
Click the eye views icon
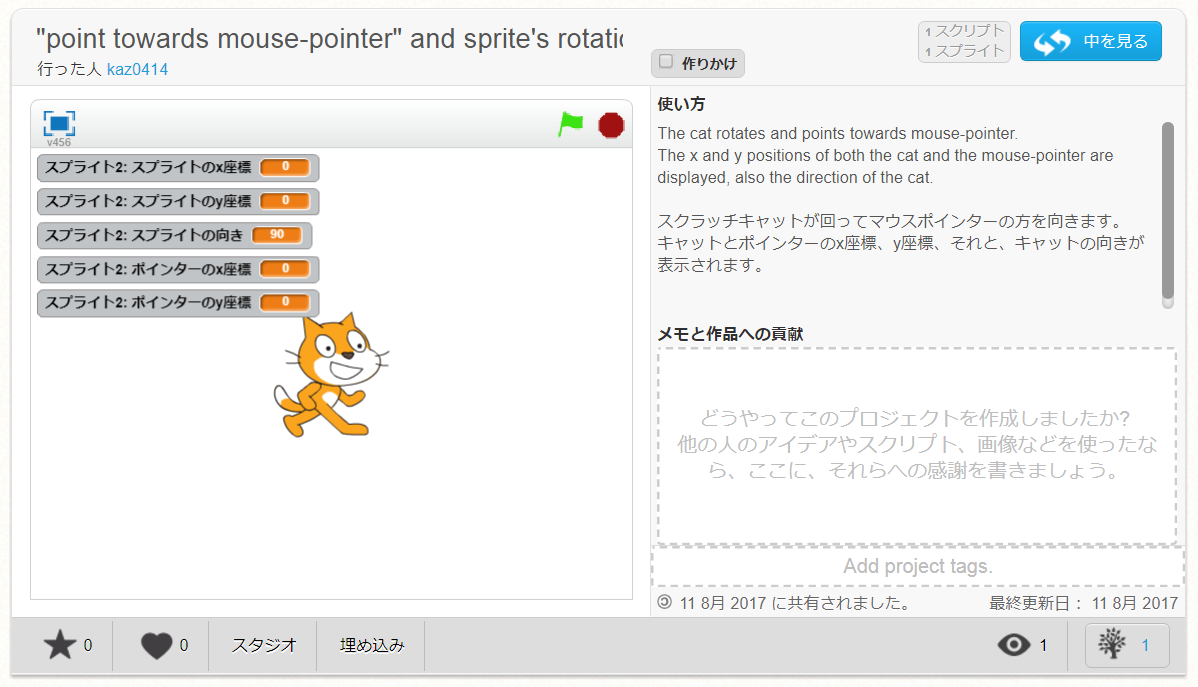pyautogui.click(x=1014, y=645)
